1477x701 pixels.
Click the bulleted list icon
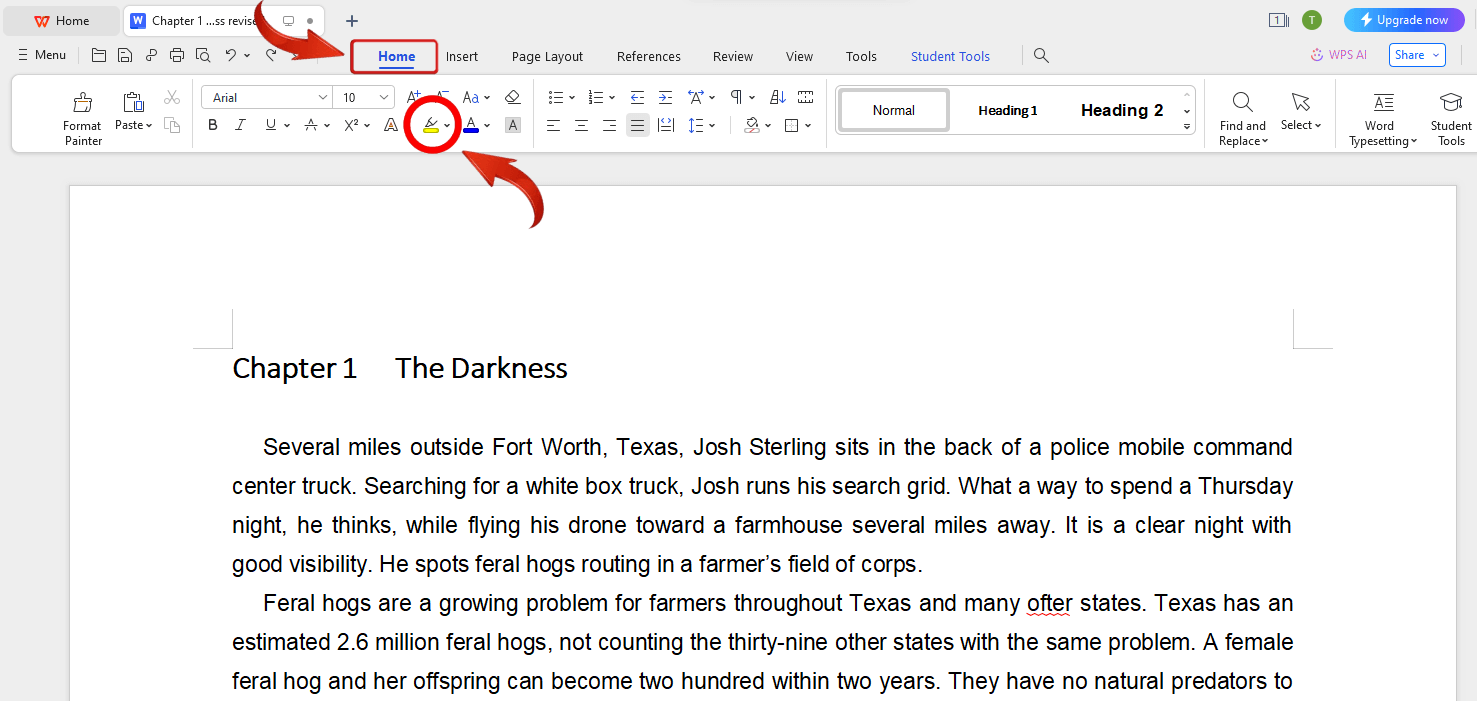pos(555,97)
